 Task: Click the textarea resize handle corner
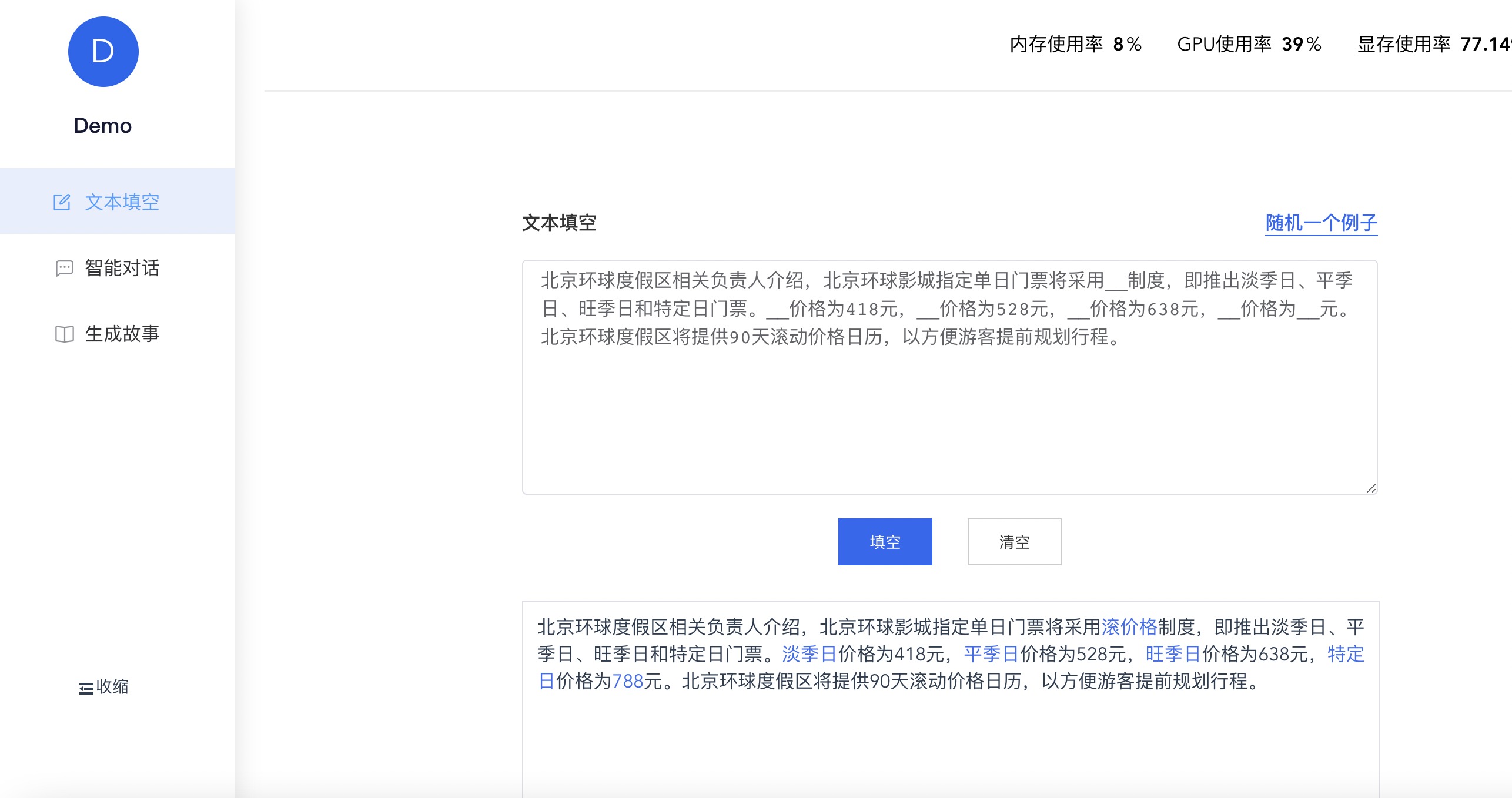coord(1371,488)
